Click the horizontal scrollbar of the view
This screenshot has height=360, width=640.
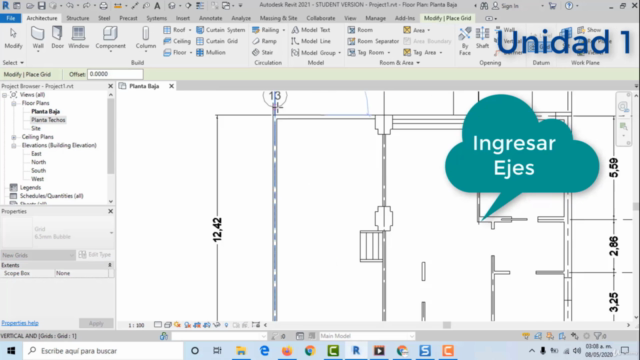pyautogui.click(x=447, y=325)
